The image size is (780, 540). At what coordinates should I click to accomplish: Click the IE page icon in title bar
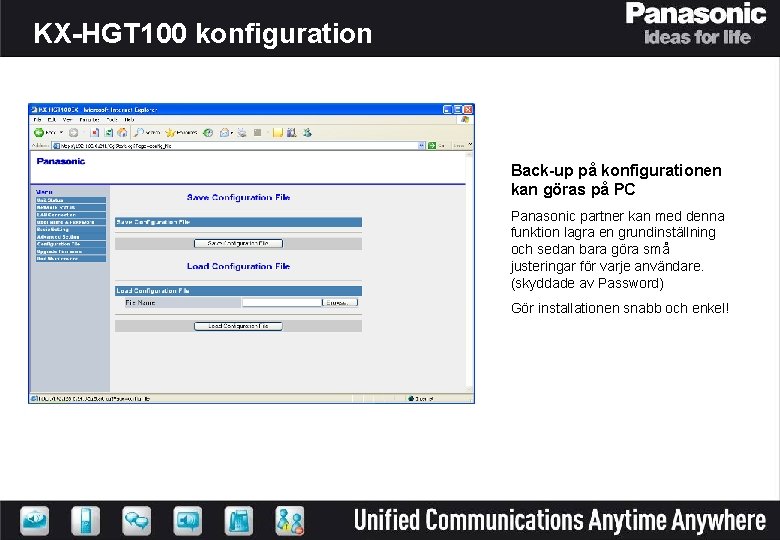point(34,109)
